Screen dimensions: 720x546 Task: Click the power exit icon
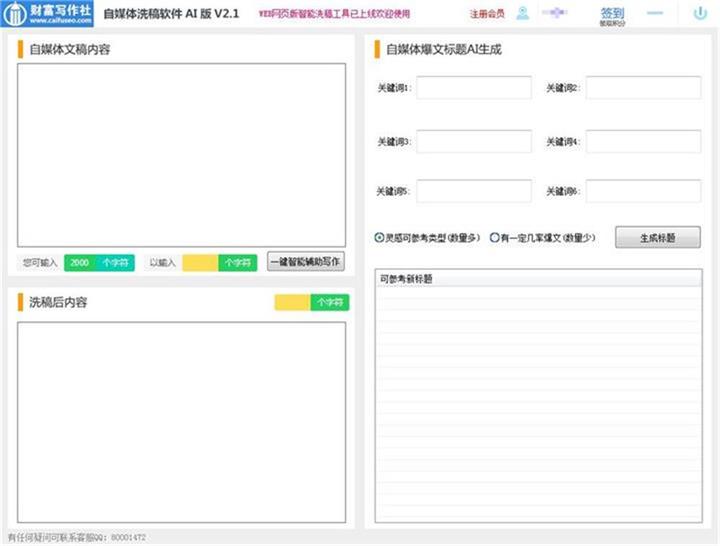(700, 13)
